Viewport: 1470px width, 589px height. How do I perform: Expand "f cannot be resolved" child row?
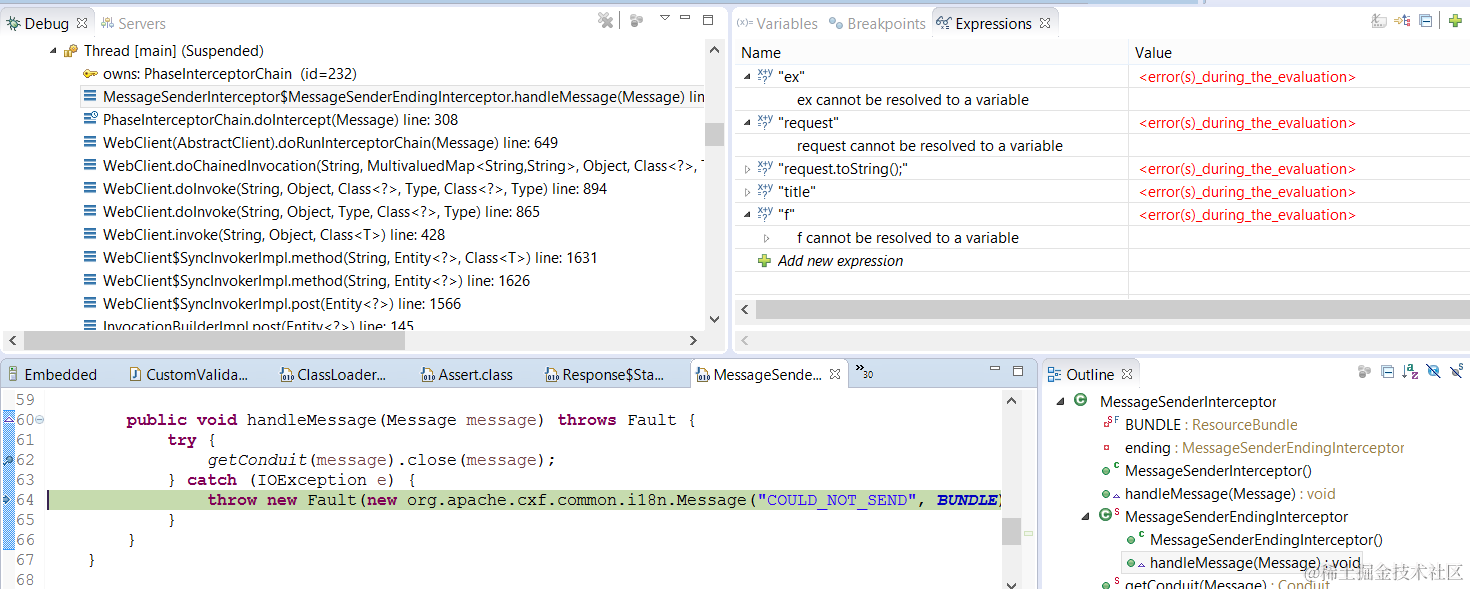tap(766, 238)
